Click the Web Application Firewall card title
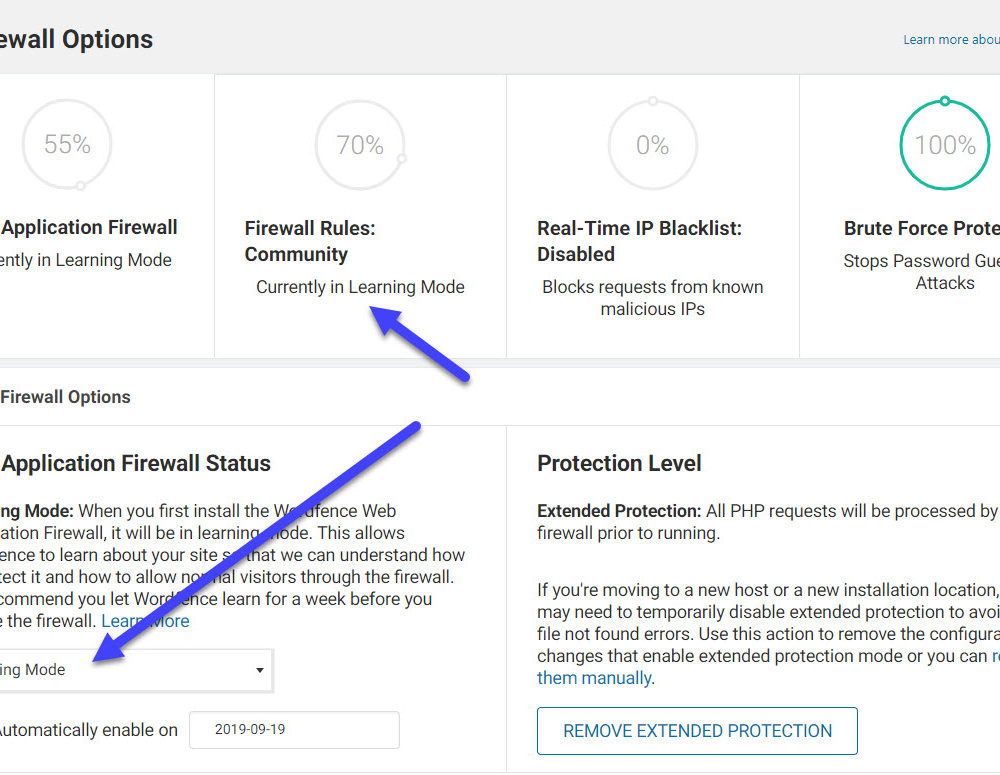This screenshot has width=1000, height=775. tap(90, 228)
